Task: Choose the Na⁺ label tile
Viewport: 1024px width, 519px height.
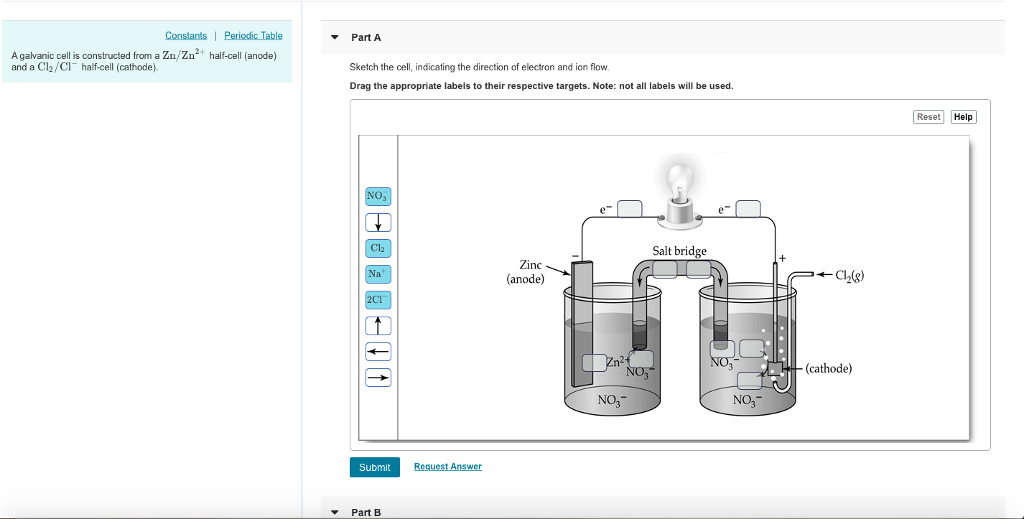Action: click(378, 273)
